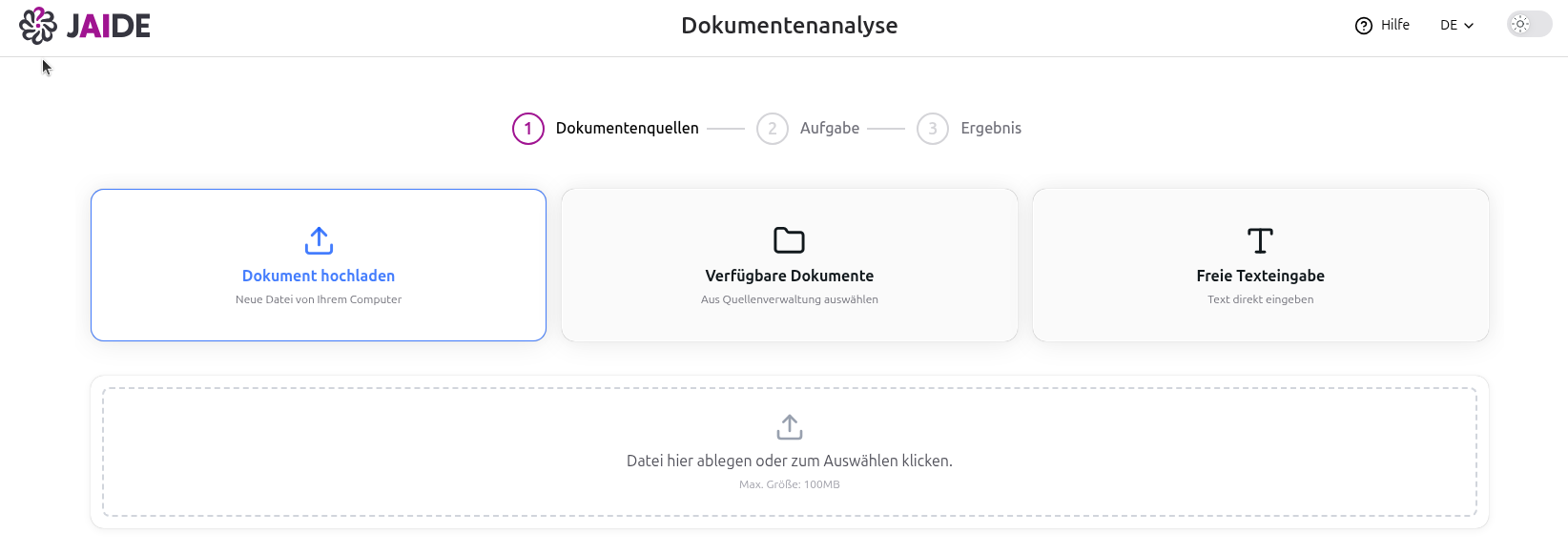This screenshot has width=1568, height=554.
Task: Click the 'Dokumentenanalyse' page title
Action: coord(790,26)
